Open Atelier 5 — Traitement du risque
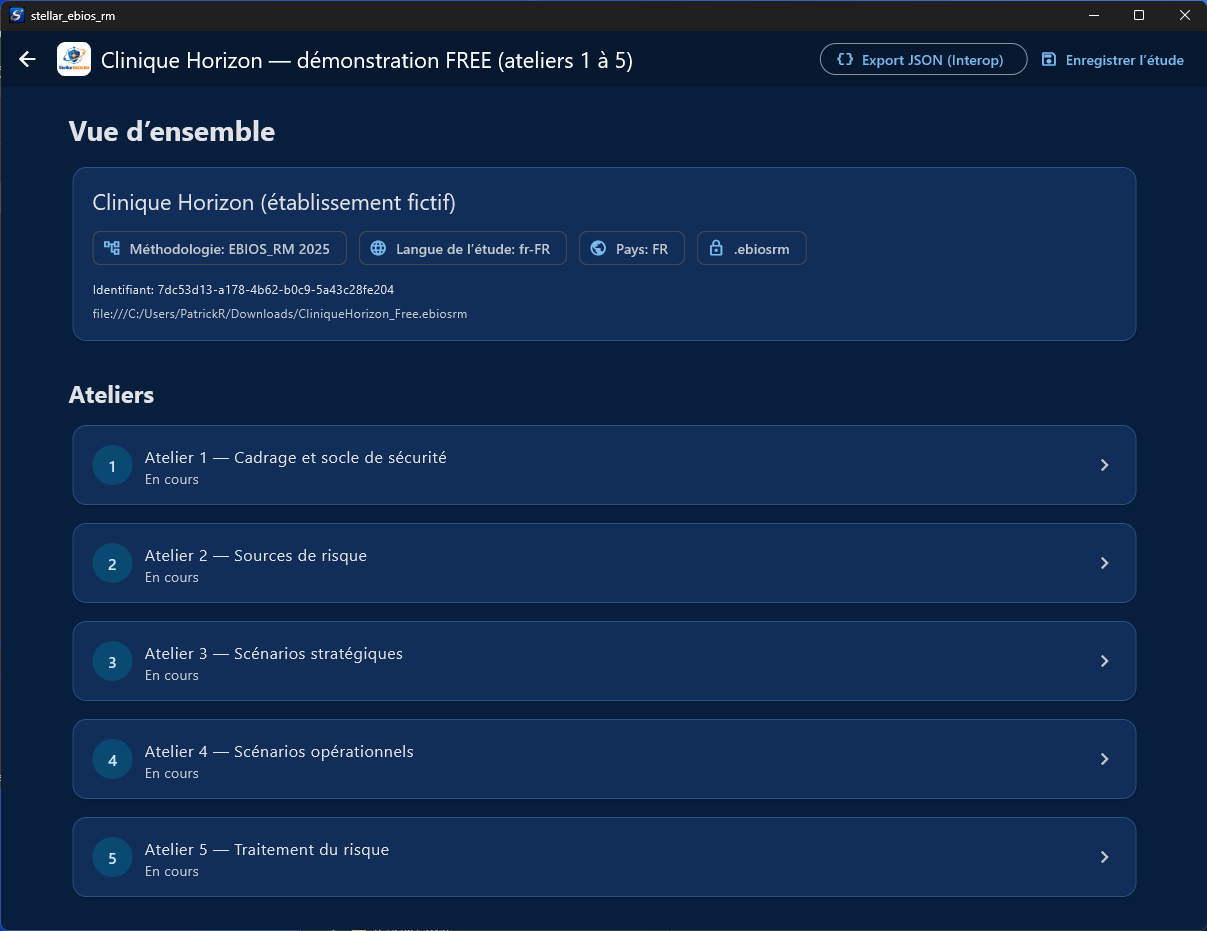 [x=604, y=857]
